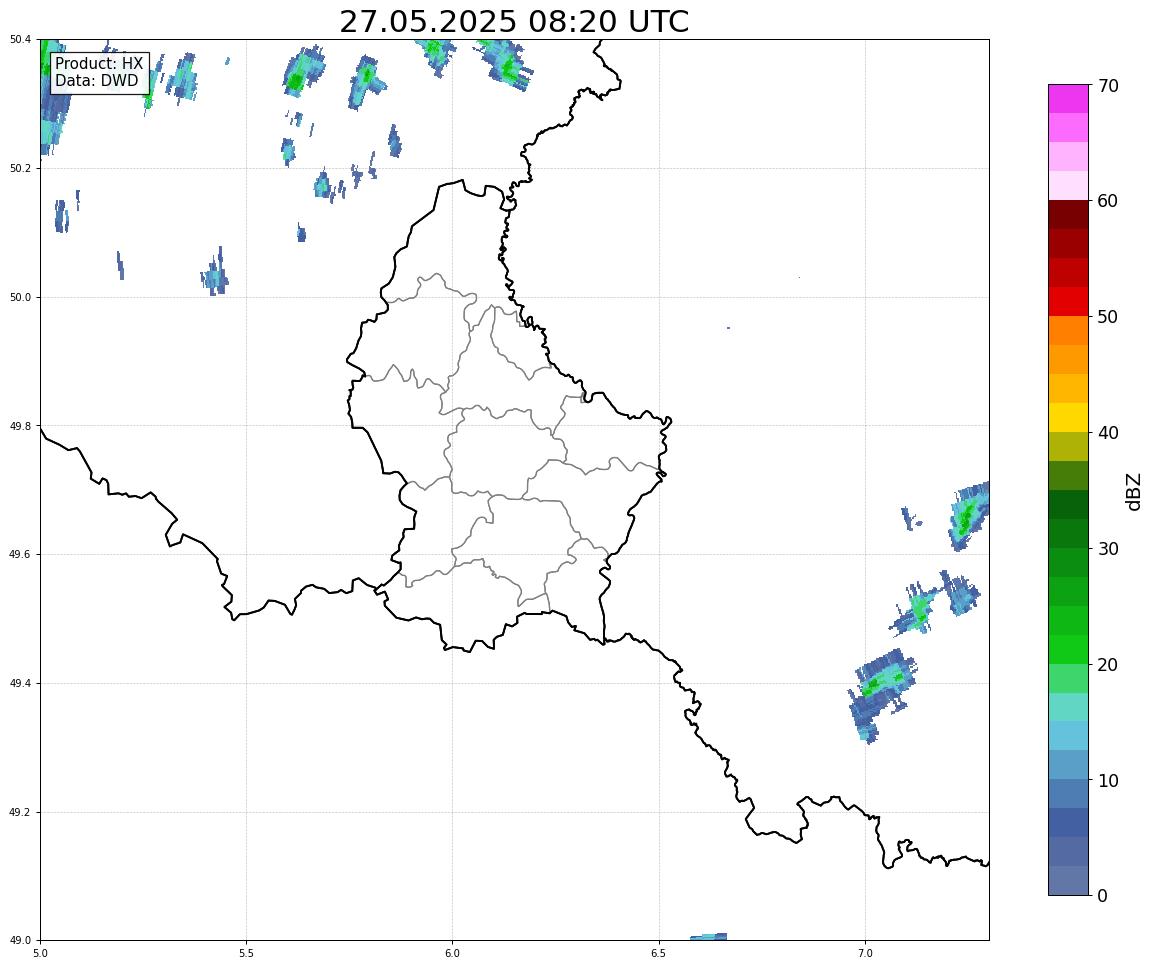Click the 49.2 latitude axis label

[20, 812]
